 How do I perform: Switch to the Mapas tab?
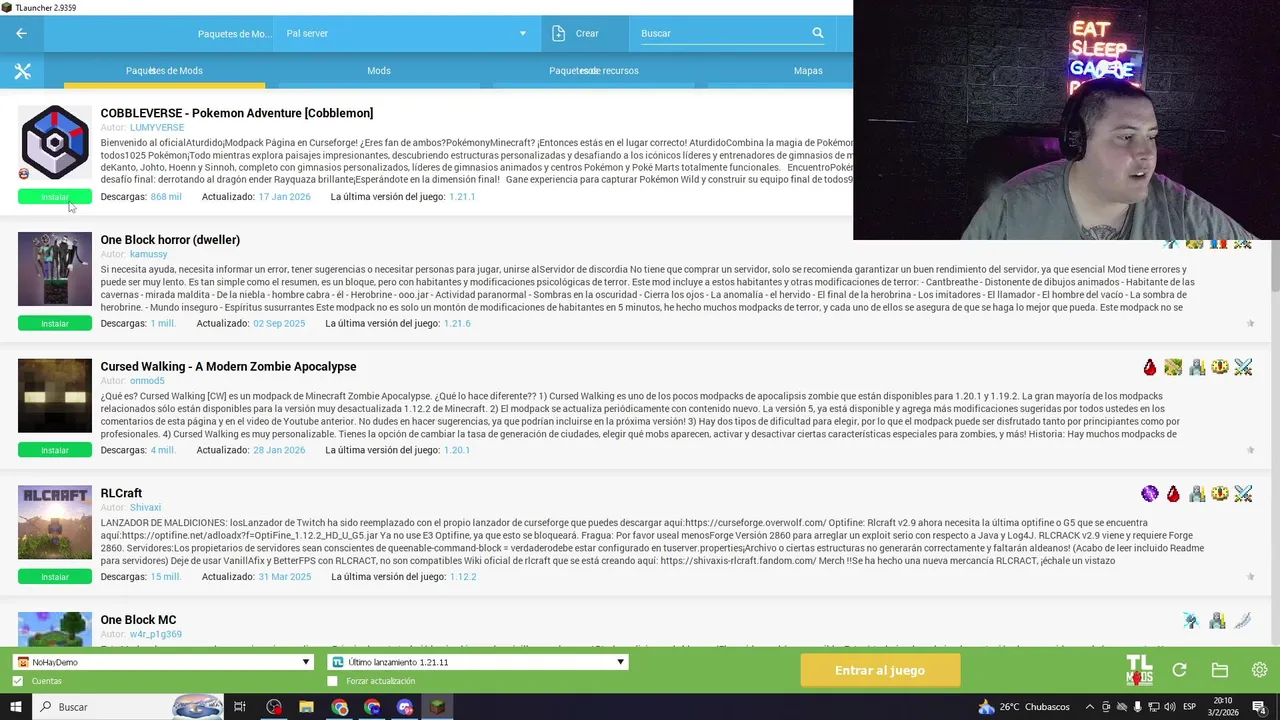808,71
